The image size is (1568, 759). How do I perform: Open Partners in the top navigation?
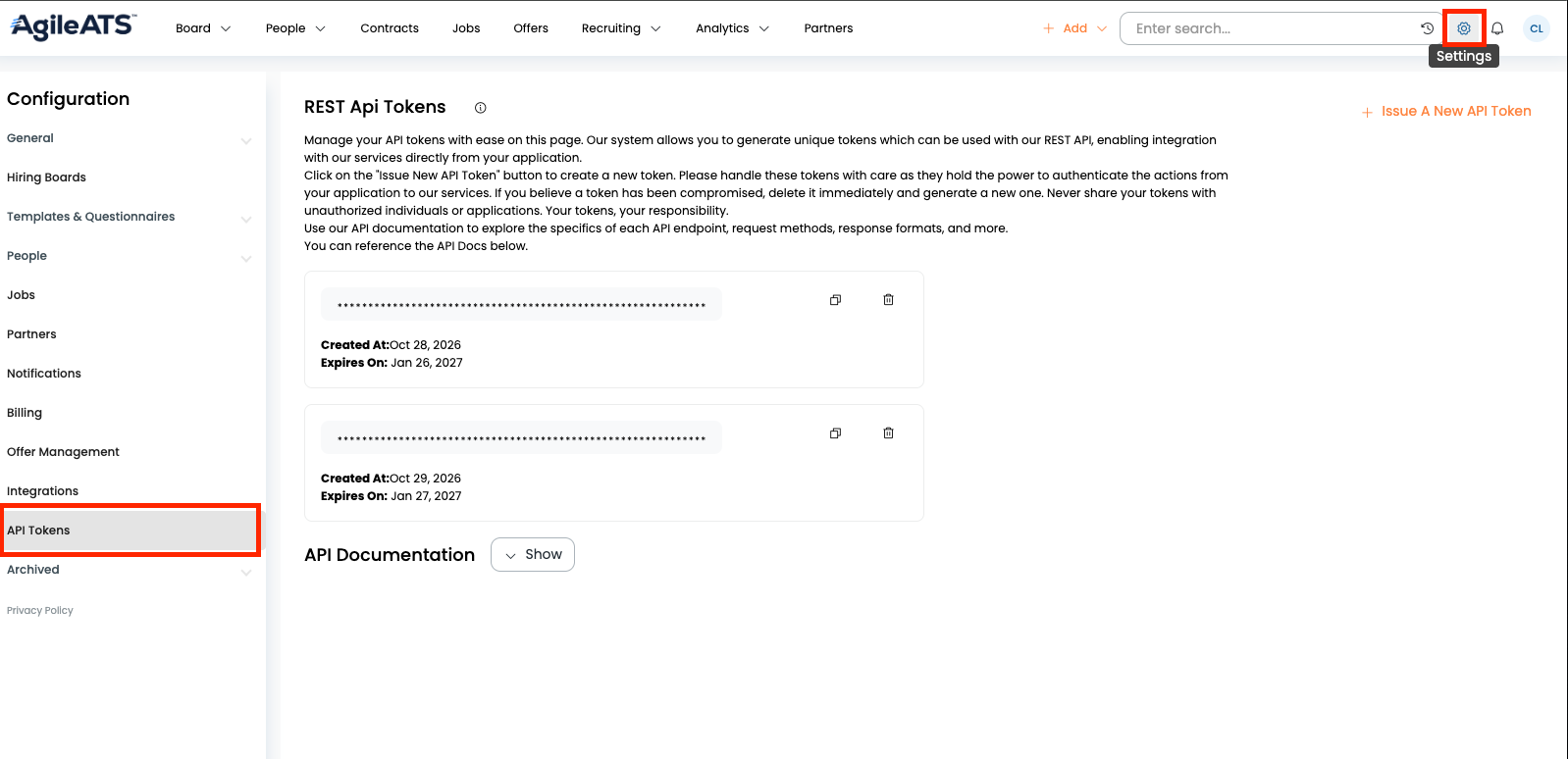828,28
